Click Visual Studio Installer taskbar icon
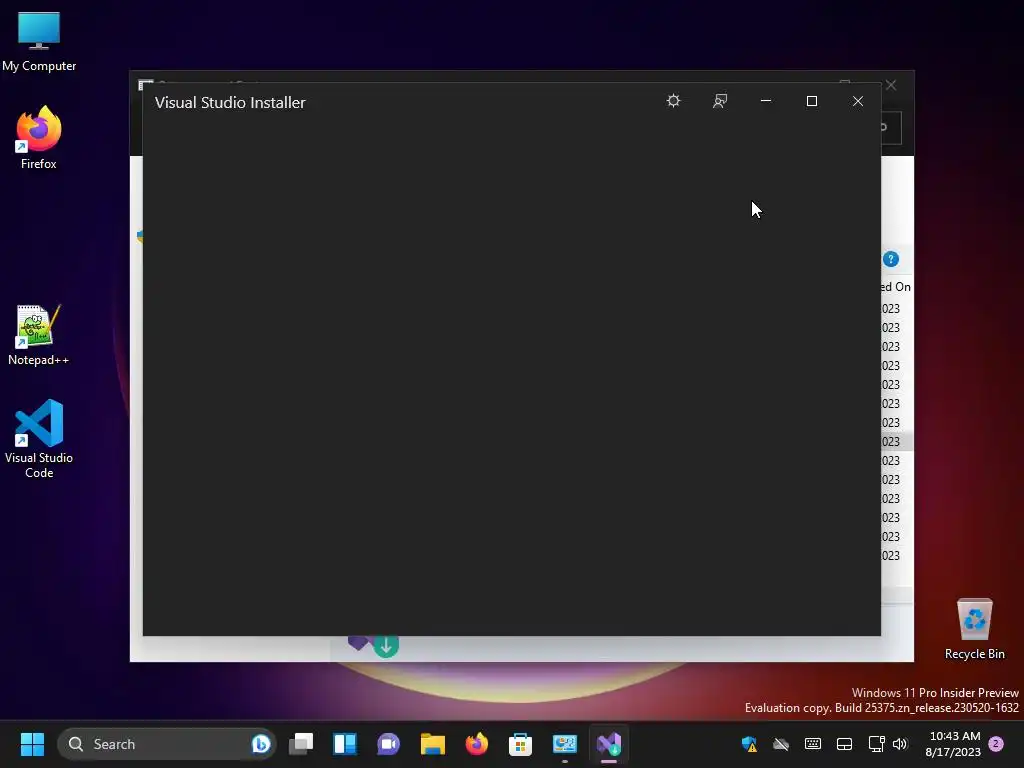Screen dimensions: 1024x768 [609, 744]
